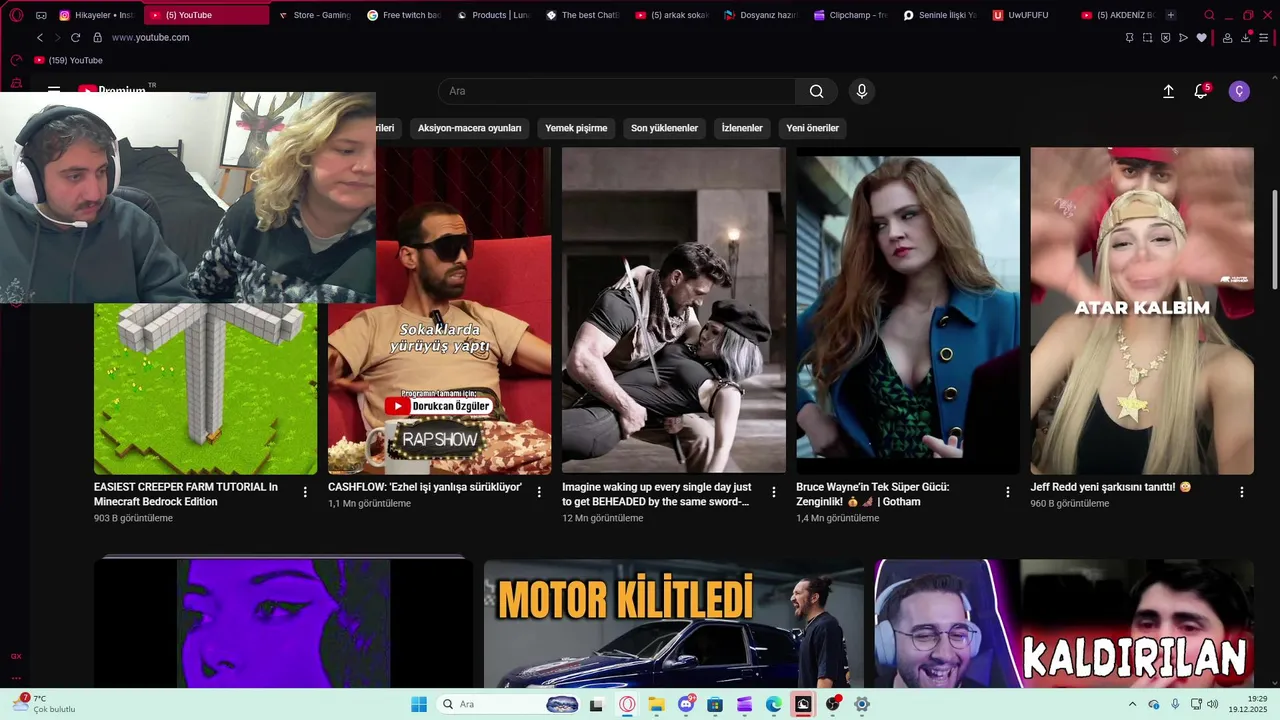Open the (159) YouTube bookmark
This screenshot has width=1280, height=720.
pos(68,60)
